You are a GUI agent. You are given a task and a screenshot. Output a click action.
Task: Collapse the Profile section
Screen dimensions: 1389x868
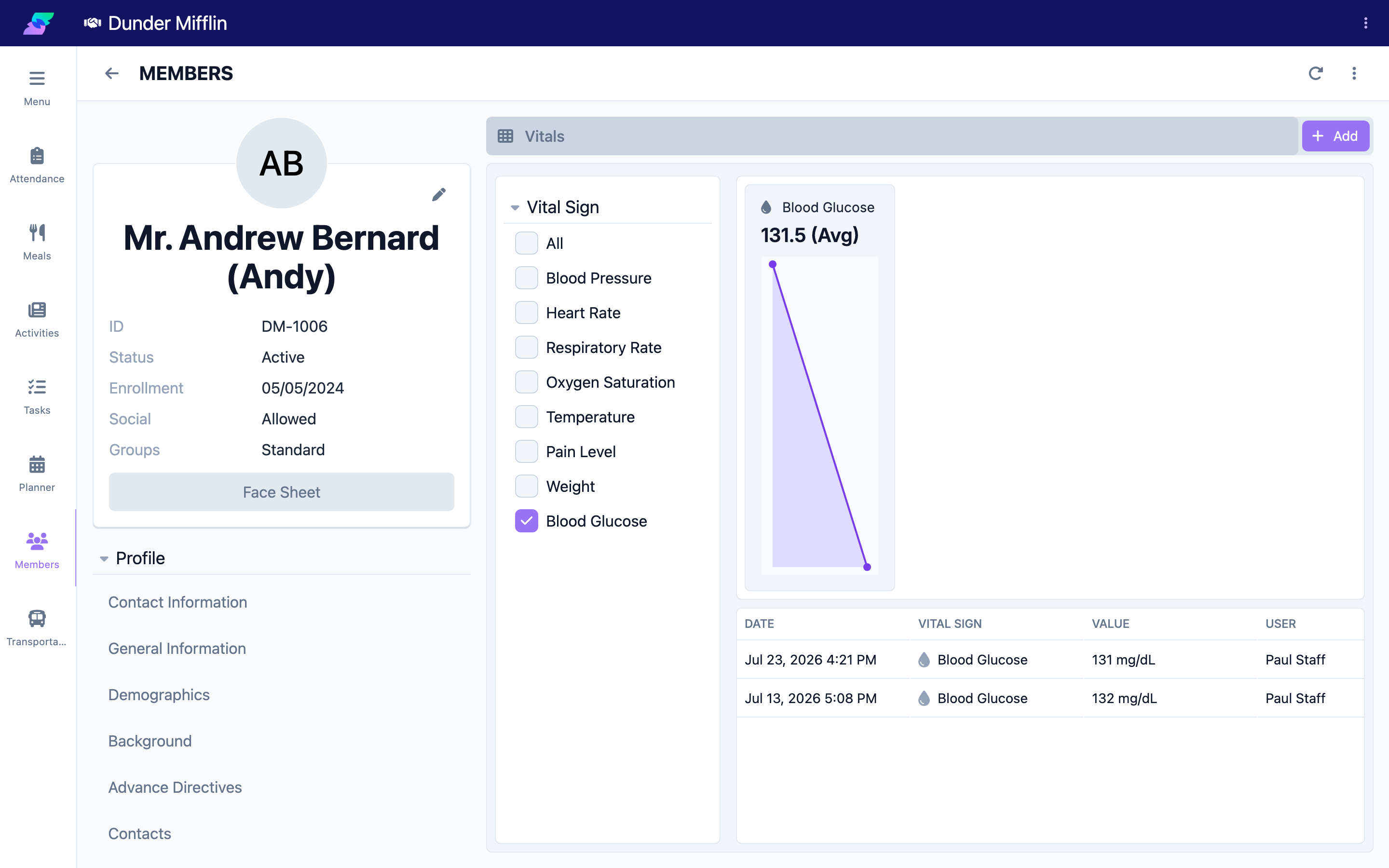coord(104,558)
